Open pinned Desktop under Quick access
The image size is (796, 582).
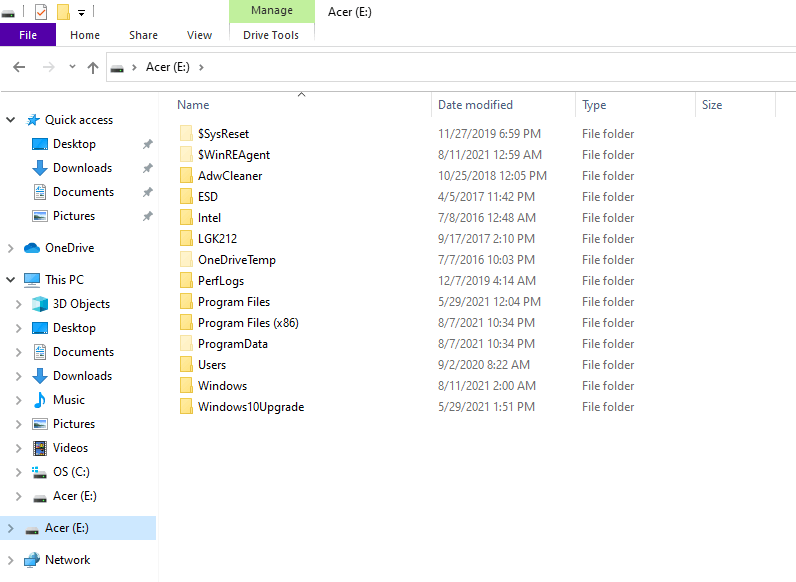74,144
